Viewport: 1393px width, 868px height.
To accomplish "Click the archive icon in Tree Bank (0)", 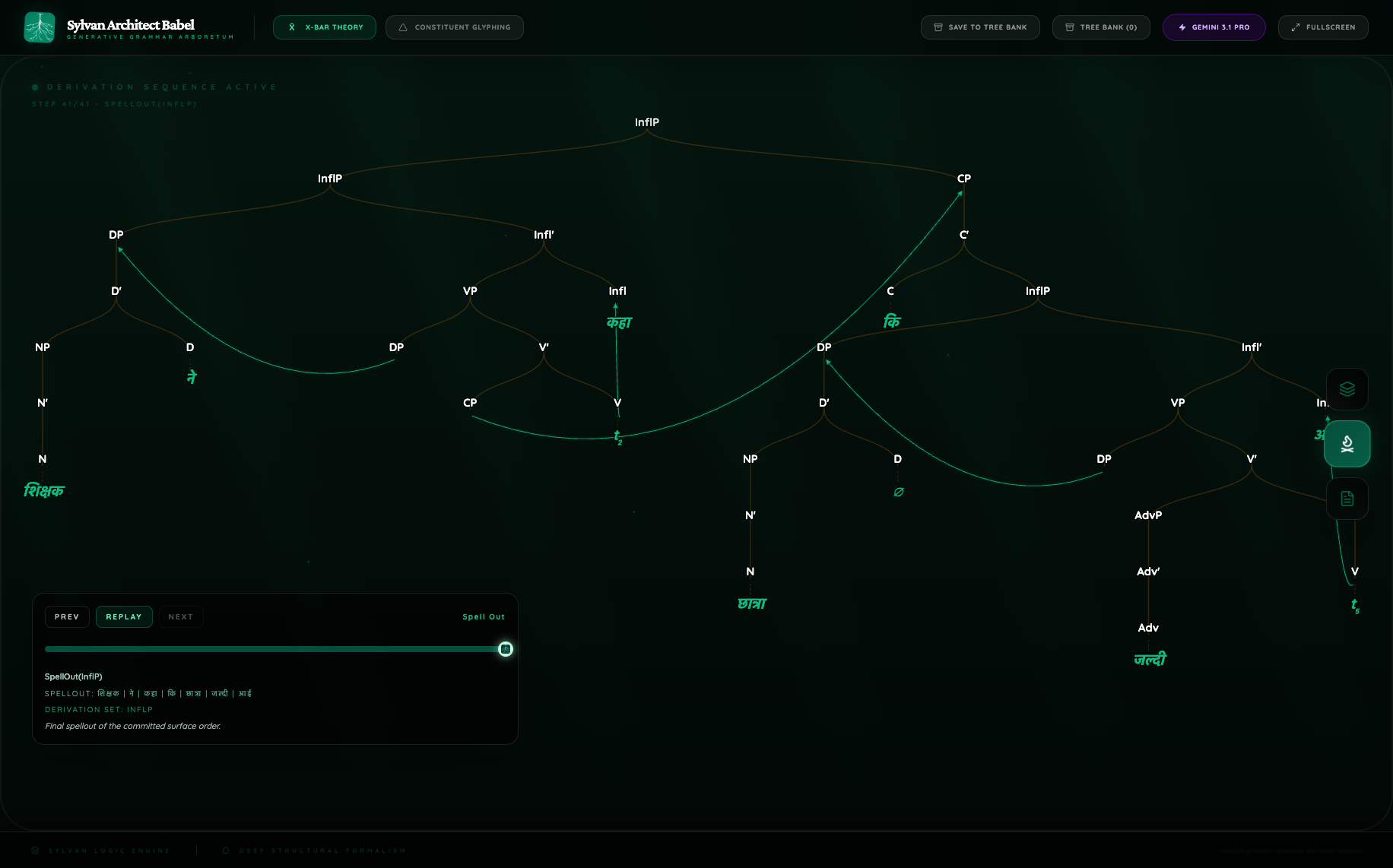I will point(1070,27).
